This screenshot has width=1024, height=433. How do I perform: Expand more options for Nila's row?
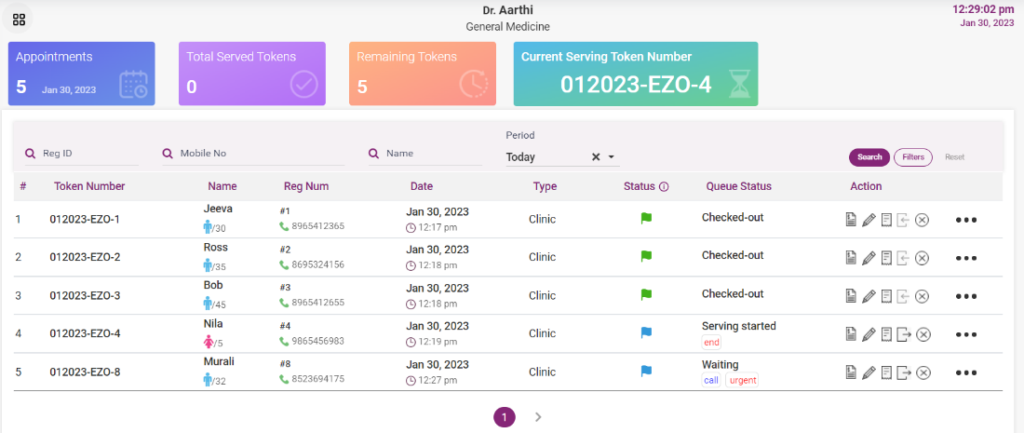tap(965, 335)
